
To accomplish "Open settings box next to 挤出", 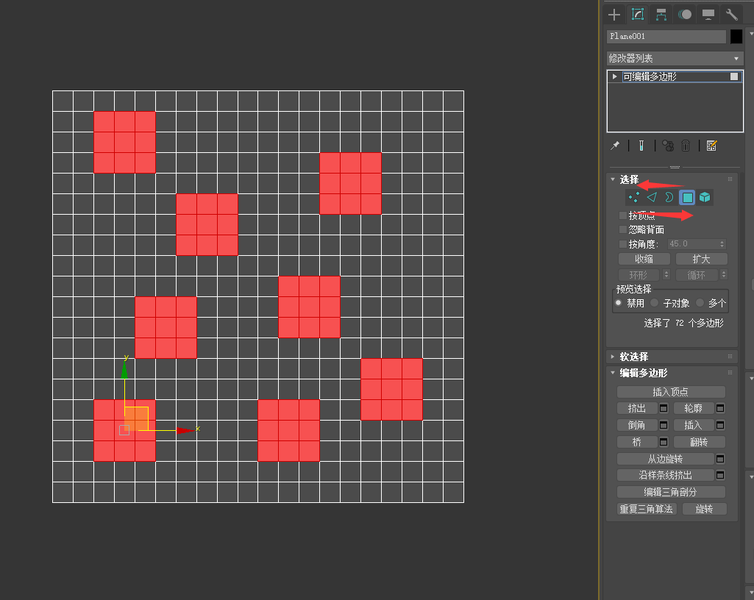I will tap(664, 408).
